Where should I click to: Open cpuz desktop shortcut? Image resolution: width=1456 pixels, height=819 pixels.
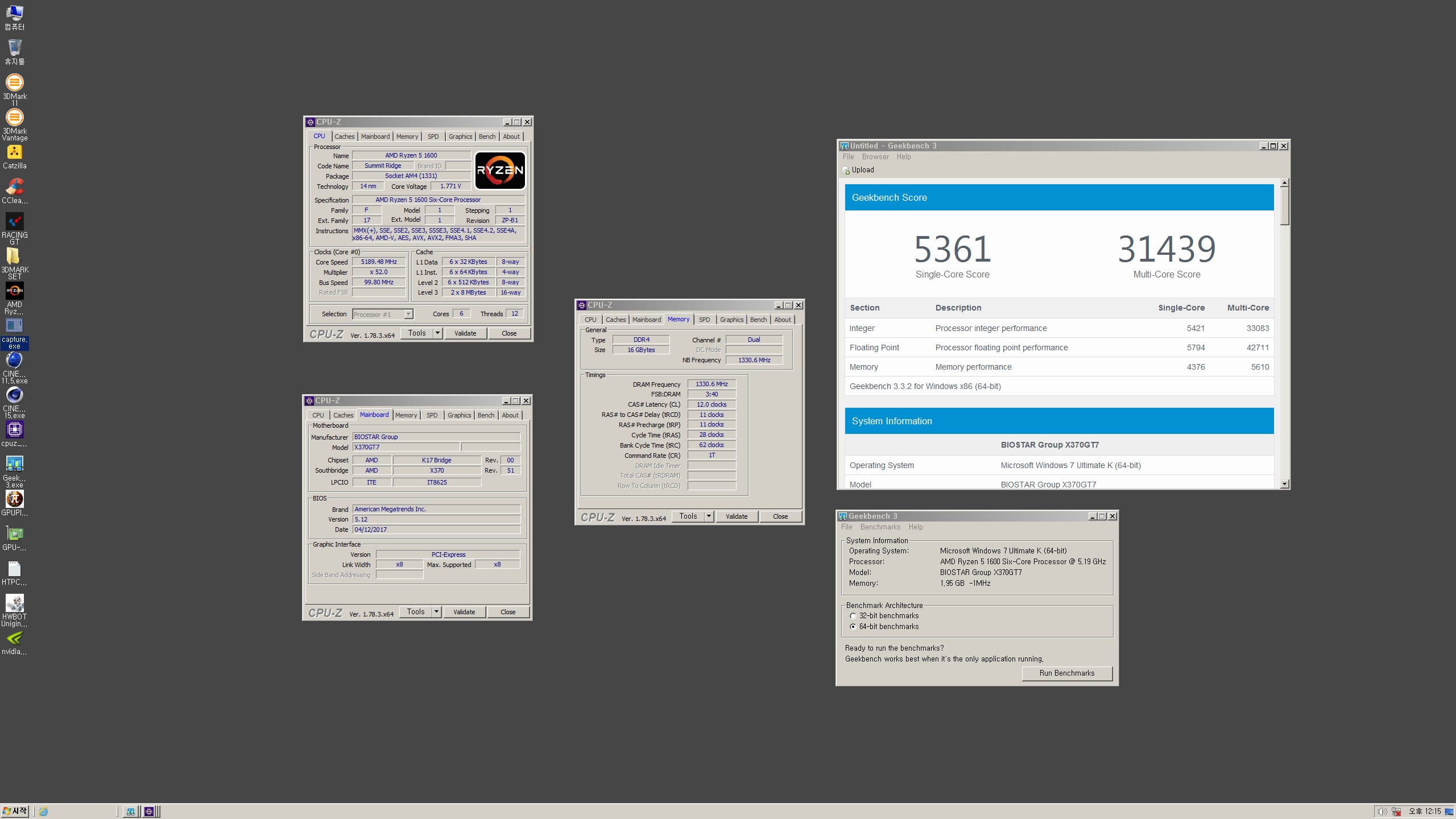[14, 435]
